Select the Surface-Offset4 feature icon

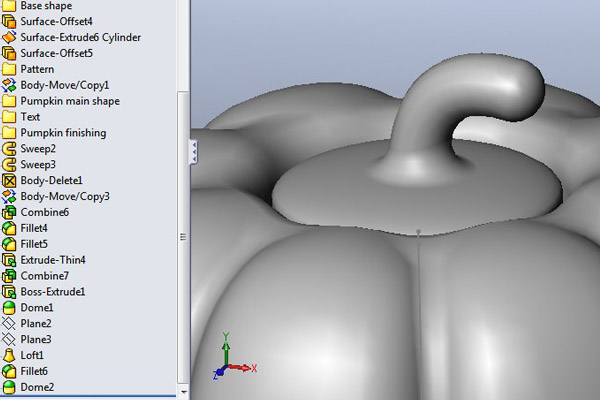click(x=9, y=21)
